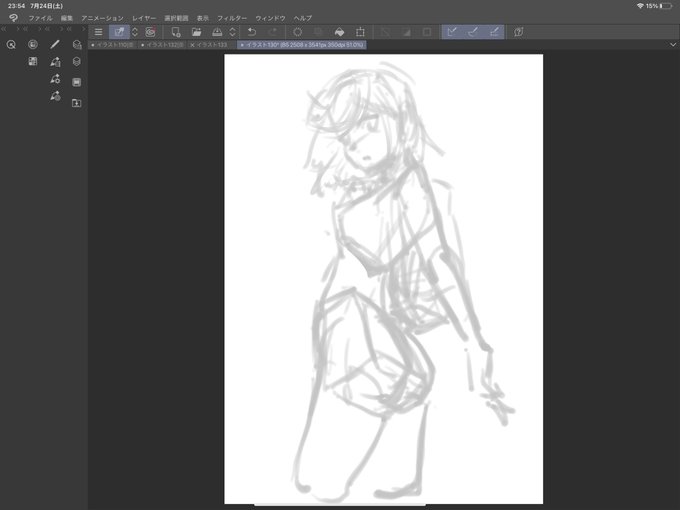Expand the rightmost palette dock > arrow
The height and width of the screenshot is (510, 680).
84,29
